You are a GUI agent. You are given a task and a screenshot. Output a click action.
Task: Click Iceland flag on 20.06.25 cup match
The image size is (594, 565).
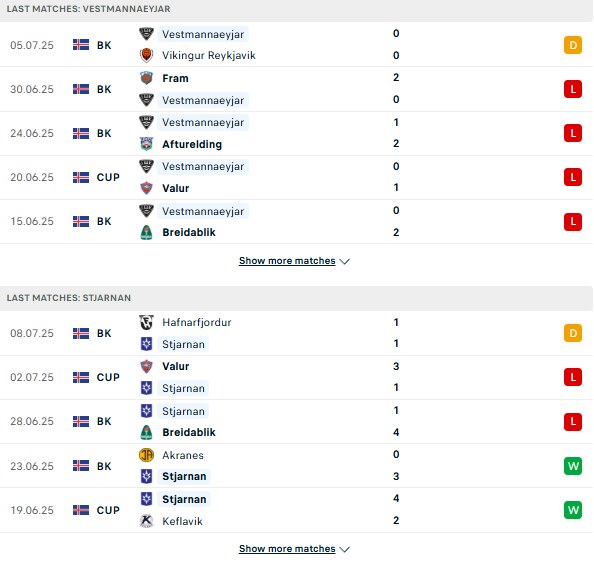pos(81,177)
